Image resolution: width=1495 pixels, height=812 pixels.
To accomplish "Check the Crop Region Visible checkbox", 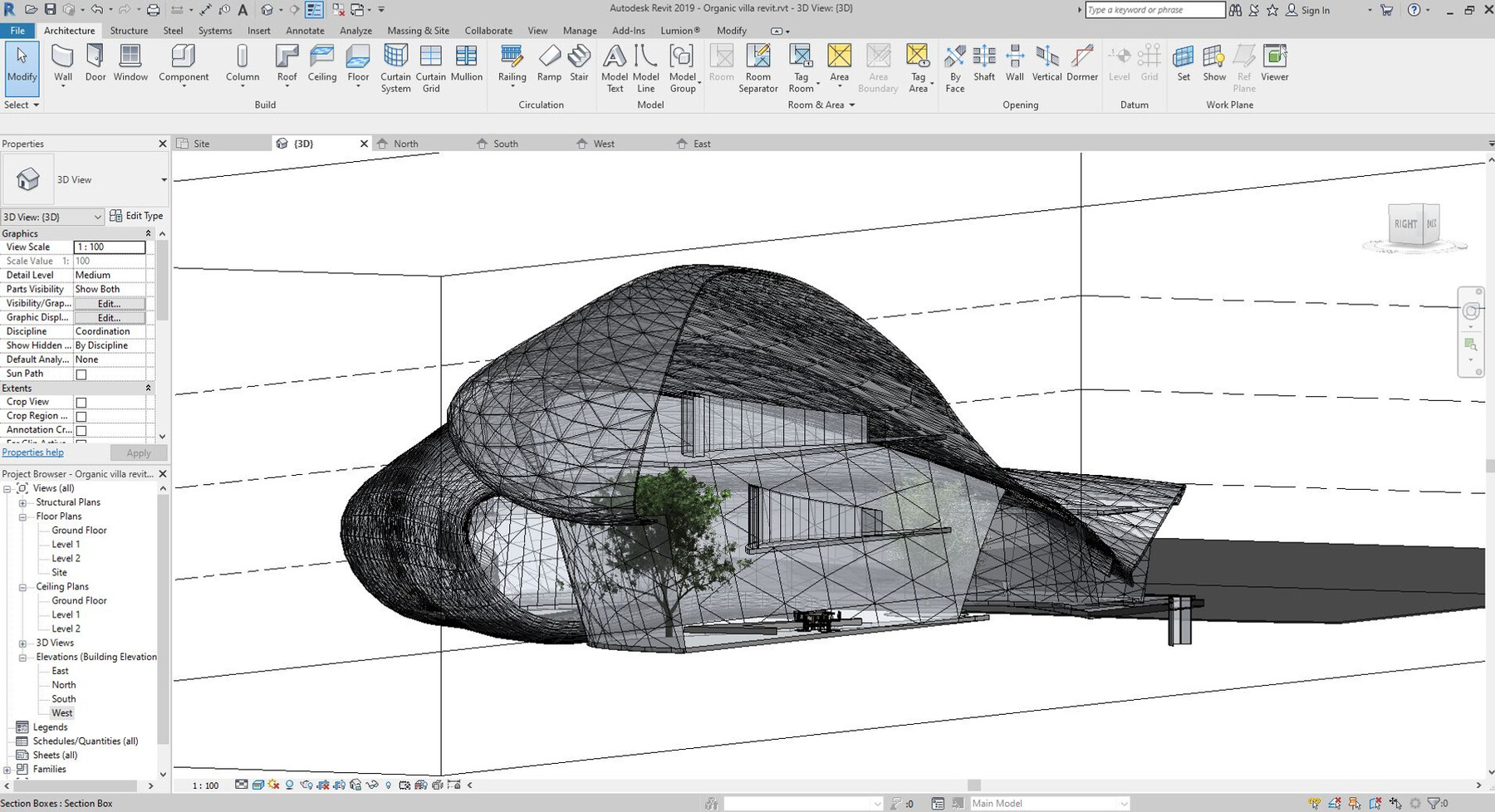I will (x=81, y=415).
